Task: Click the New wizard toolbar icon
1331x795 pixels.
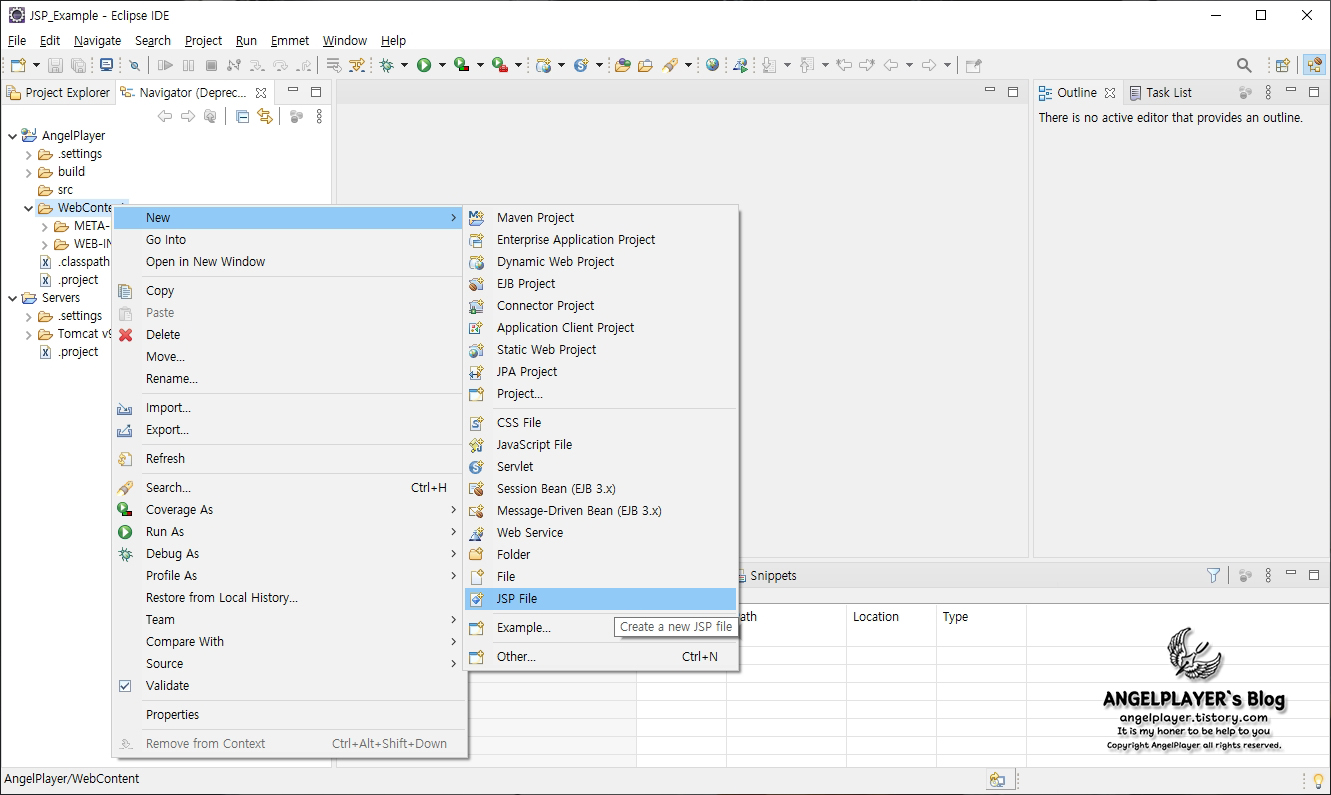Action: (x=17, y=65)
